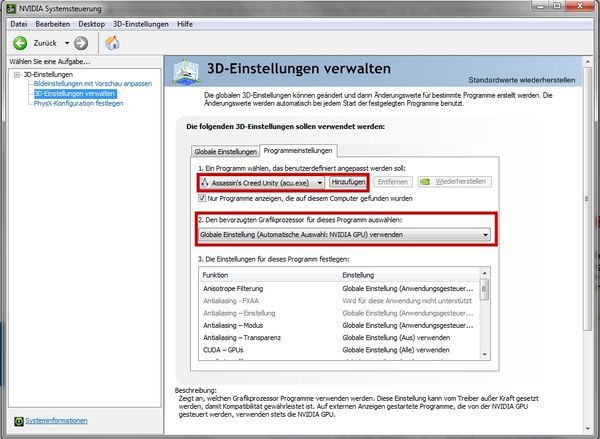Select the Antialiasing - FXAA row
Viewport: 600px width, 439px height.
pos(339,301)
